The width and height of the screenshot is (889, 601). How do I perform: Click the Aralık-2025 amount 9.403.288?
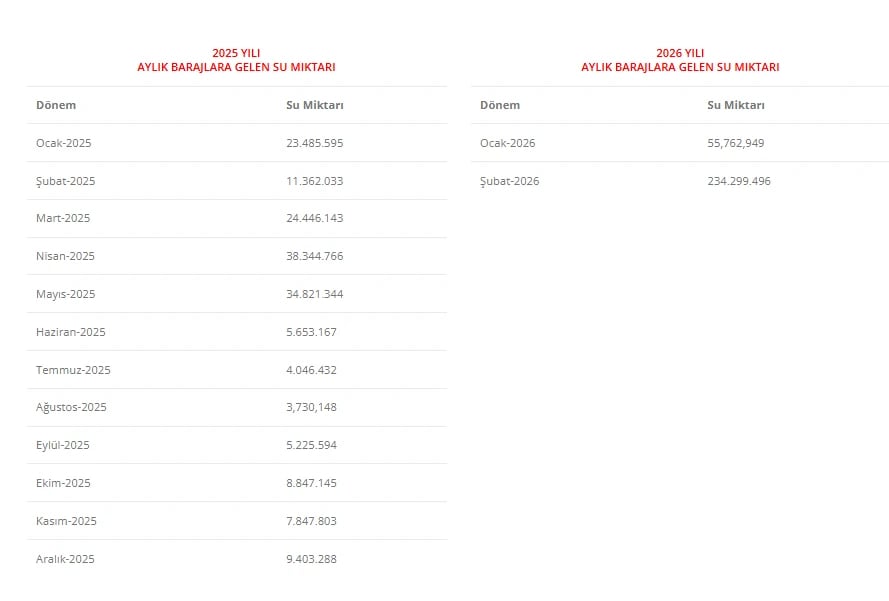(311, 559)
